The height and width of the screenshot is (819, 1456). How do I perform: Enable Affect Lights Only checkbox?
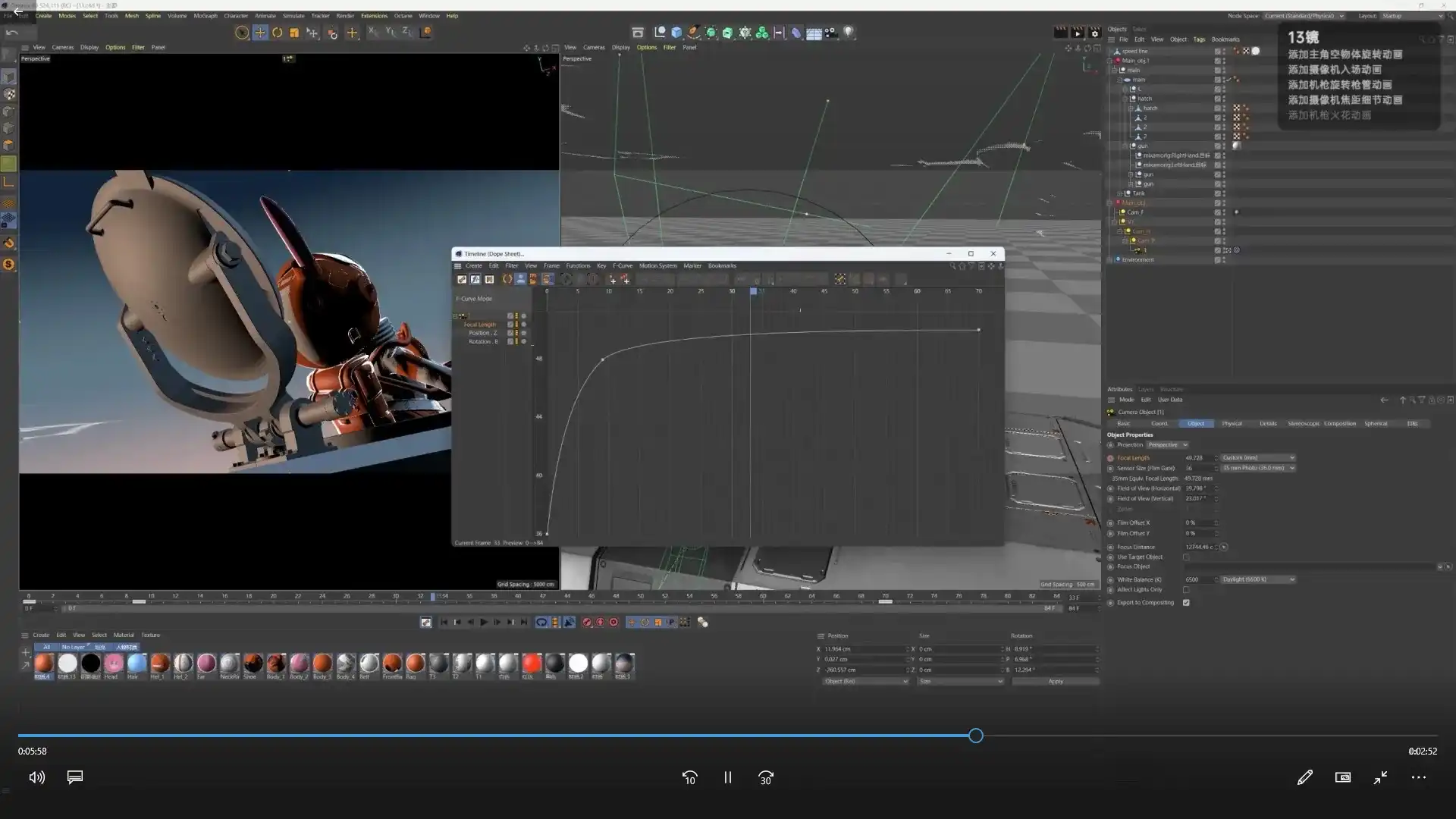click(x=1186, y=590)
